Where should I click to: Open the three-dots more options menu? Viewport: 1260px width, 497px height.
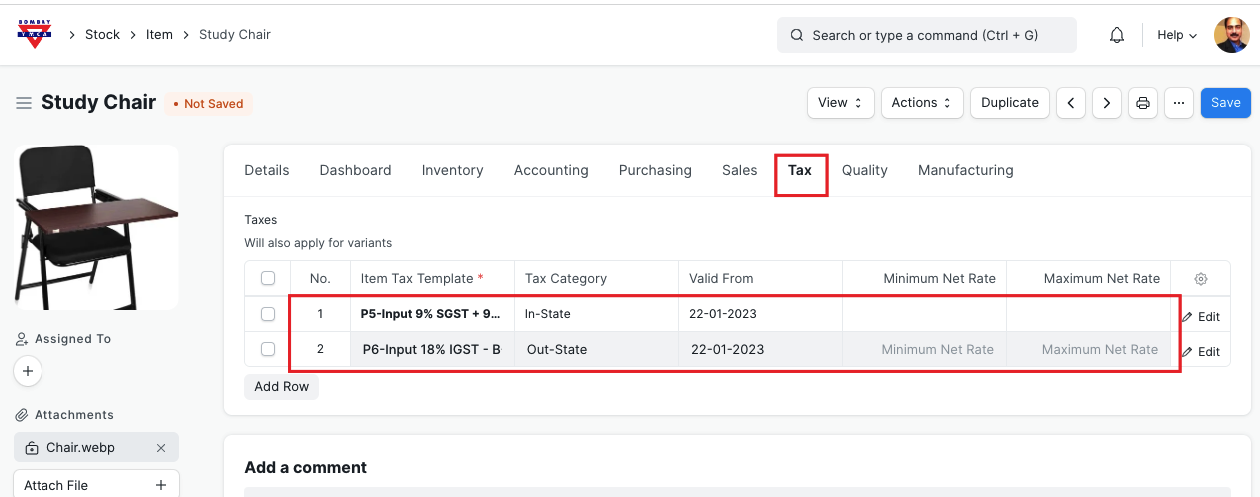(x=1179, y=103)
